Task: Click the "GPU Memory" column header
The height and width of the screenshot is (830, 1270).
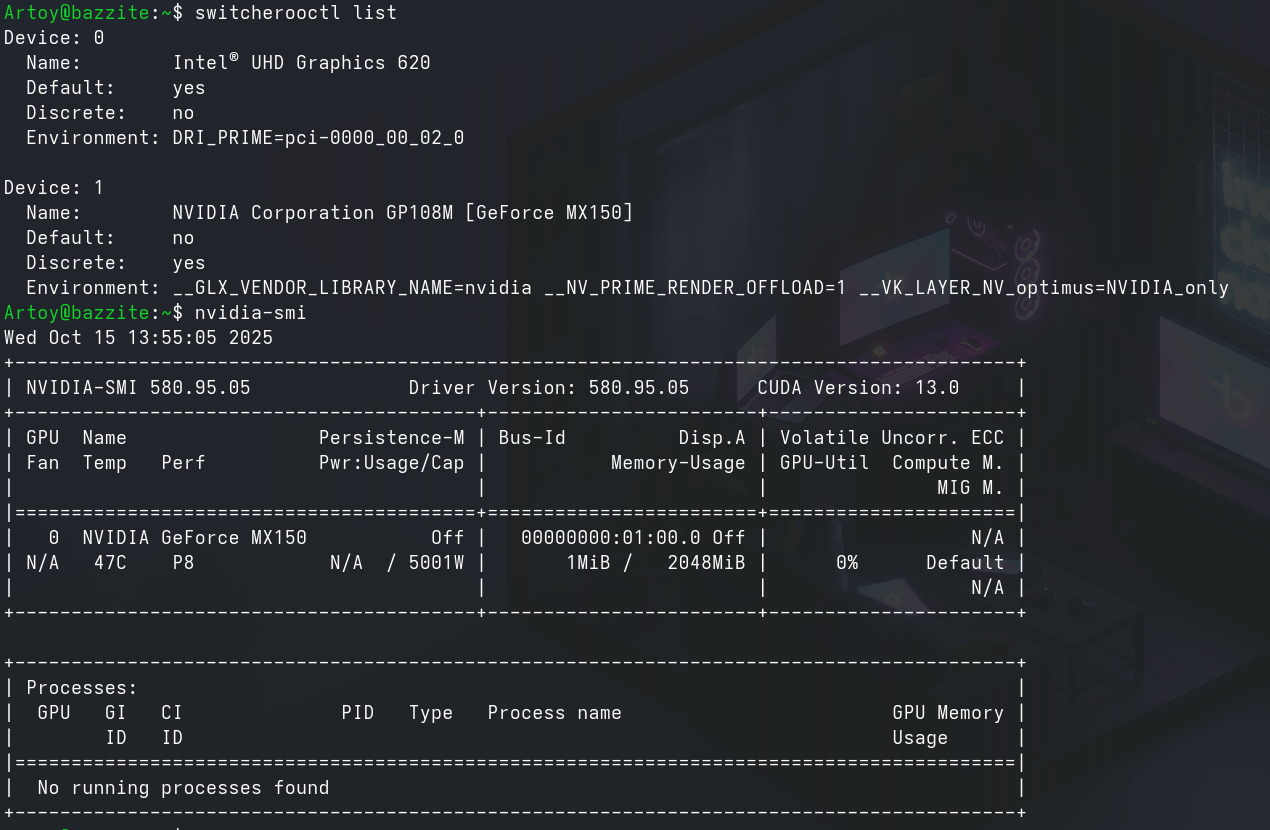Action: point(948,713)
